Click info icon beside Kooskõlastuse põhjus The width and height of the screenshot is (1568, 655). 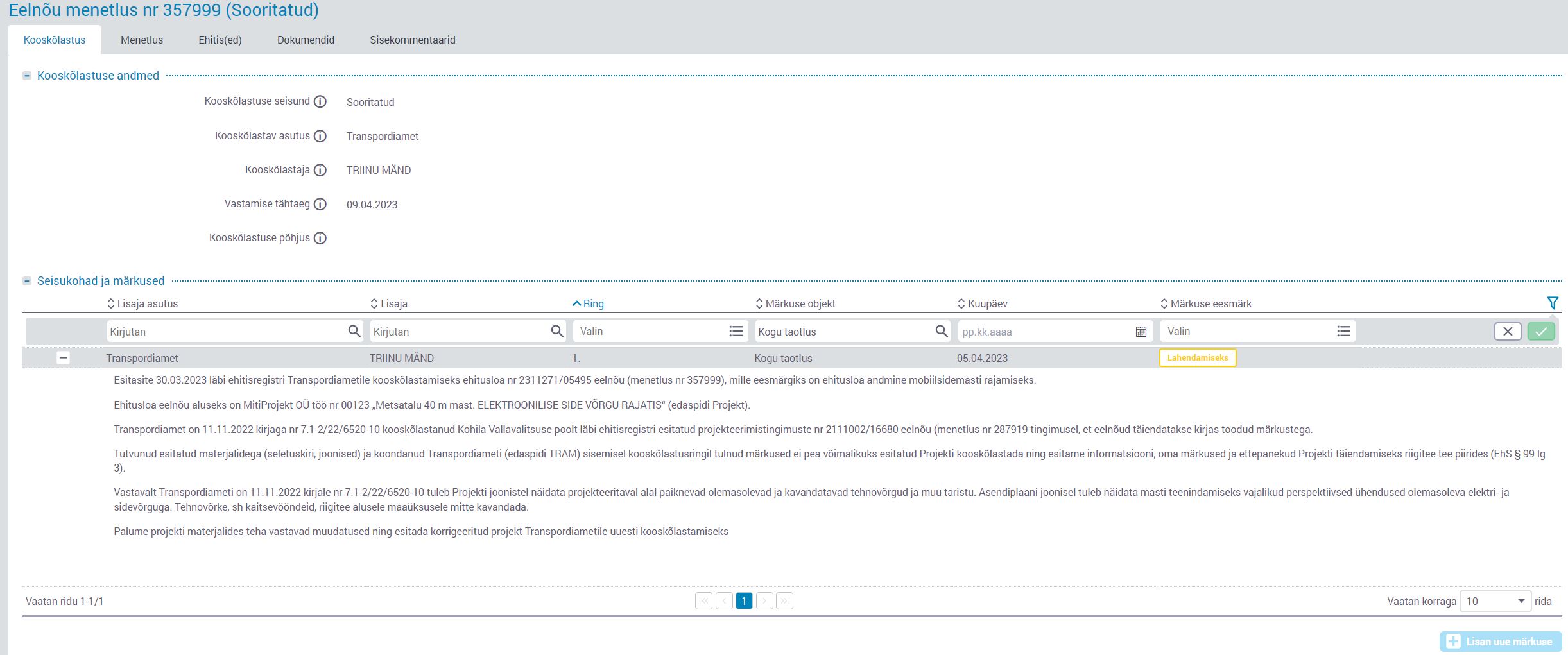320,238
